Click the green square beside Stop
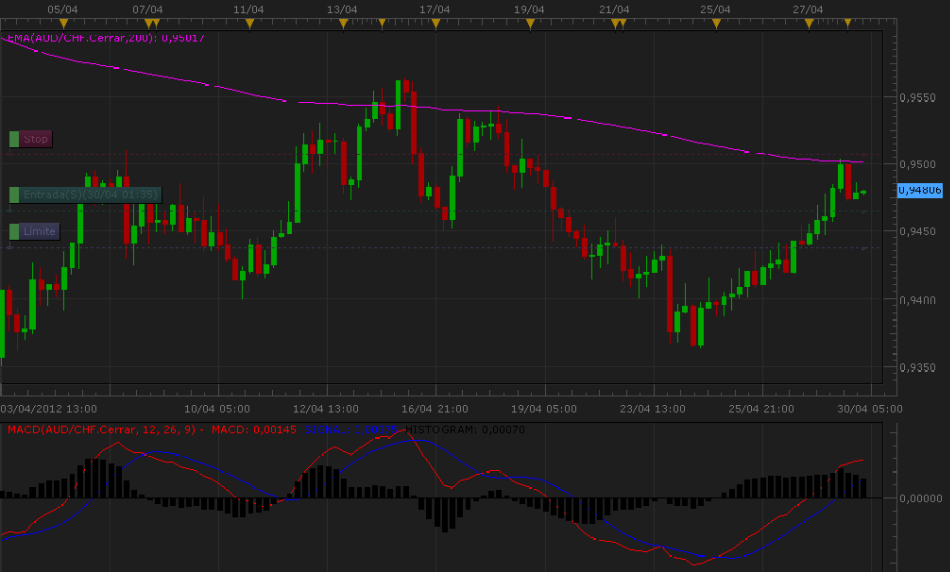Screen dimensions: 950x572 coord(14,139)
